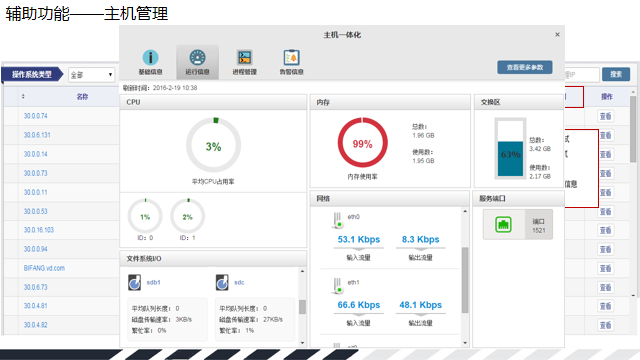Click the CPU ID 0 gauge showing 1%
This screenshot has height=360, width=640.
pyautogui.click(x=145, y=216)
